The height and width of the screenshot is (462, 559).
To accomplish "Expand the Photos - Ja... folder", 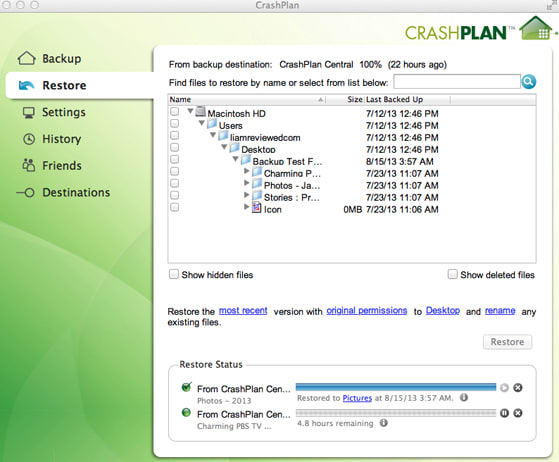I will (246, 183).
